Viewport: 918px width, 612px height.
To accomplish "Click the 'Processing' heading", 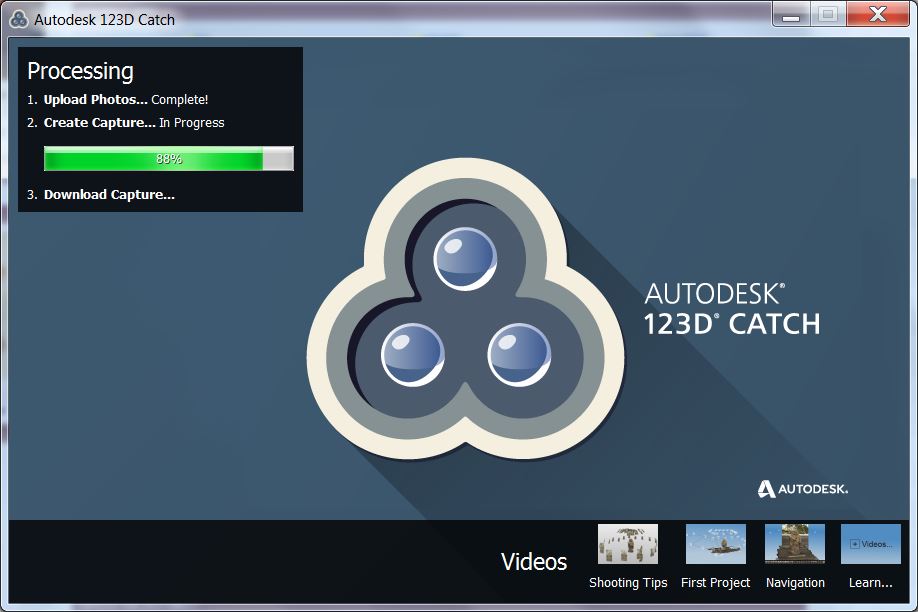I will pyautogui.click(x=80, y=71).
